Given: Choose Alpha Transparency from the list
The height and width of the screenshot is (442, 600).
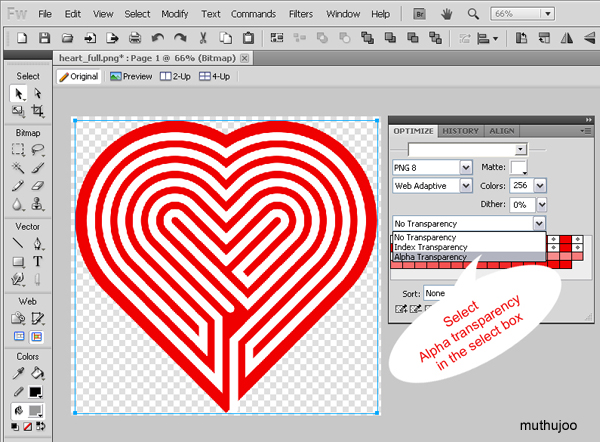Looking at the screenshot, I should pos(469,257).
